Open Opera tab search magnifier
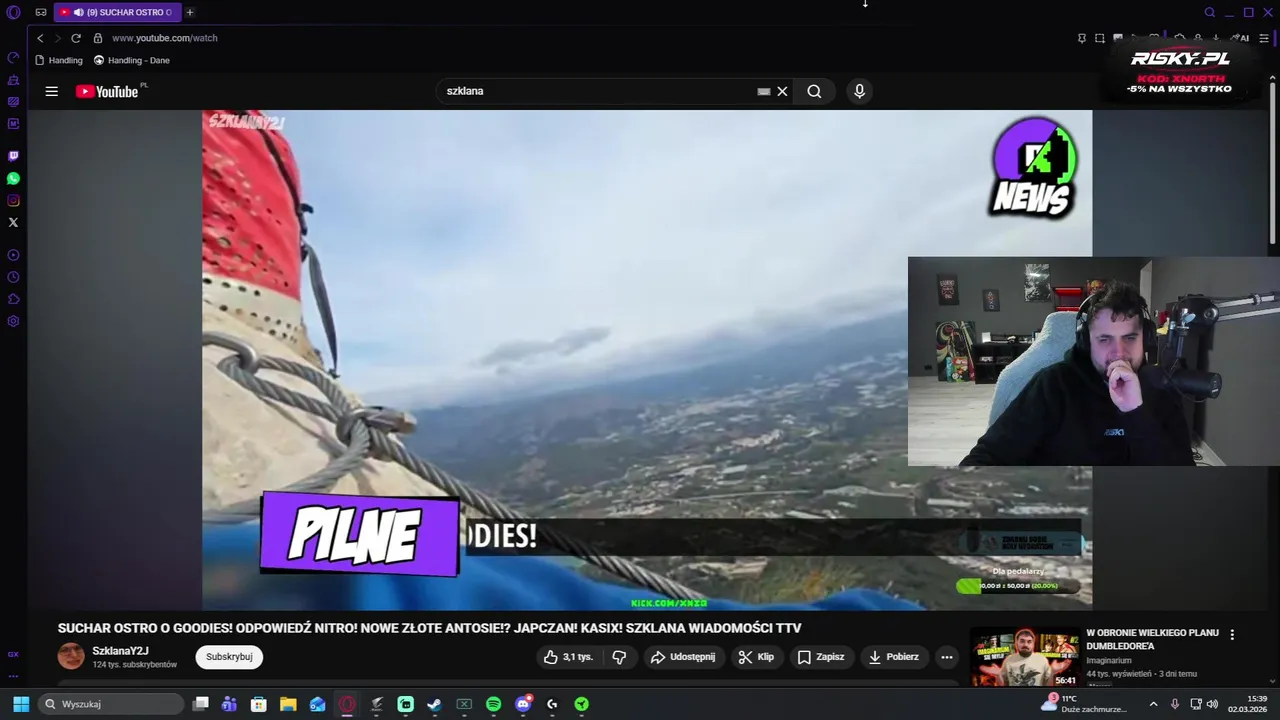This screenshot has height=720, width=1280. coord(1209,12)
